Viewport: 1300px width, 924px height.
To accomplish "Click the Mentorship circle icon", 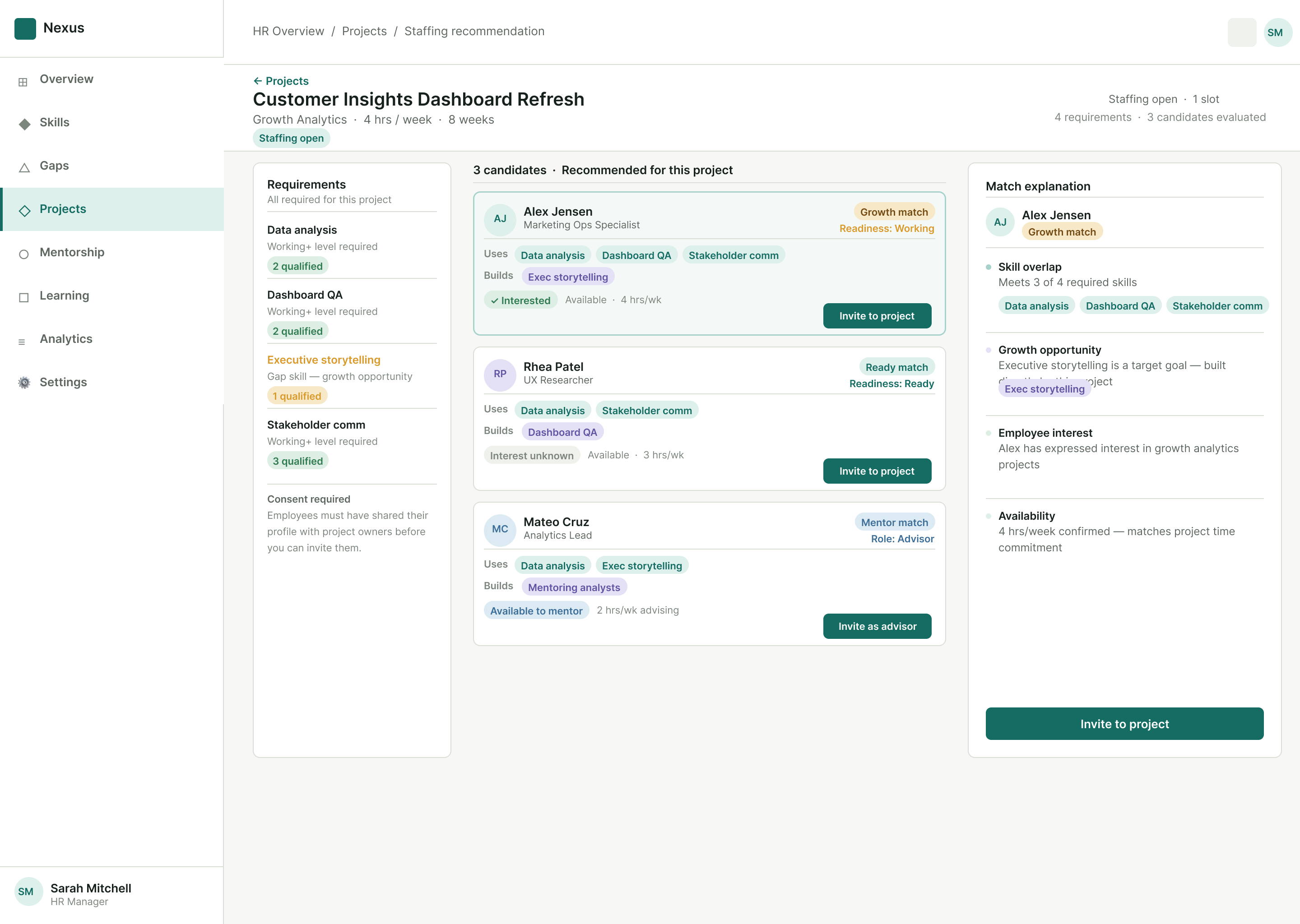I will [24, 254].
